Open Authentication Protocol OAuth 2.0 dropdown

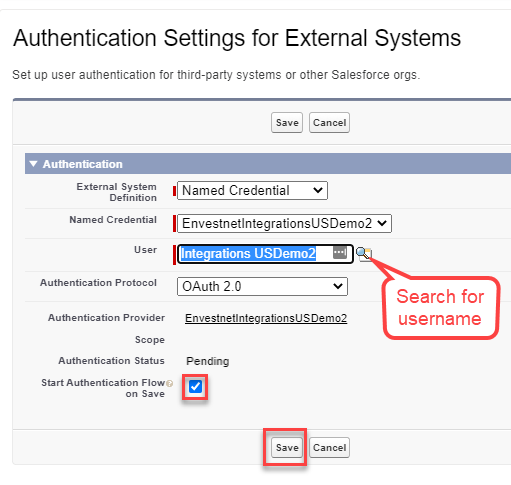click(262, 286)
